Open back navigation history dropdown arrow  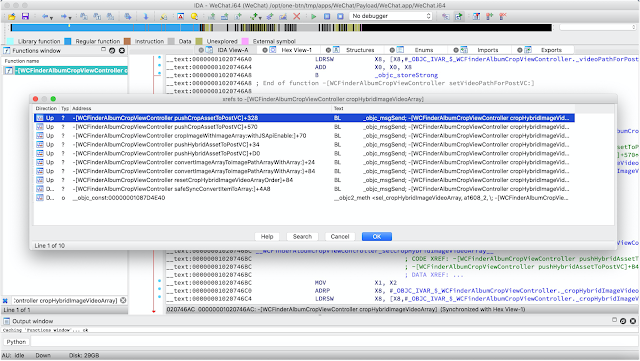tap(52, 18)
